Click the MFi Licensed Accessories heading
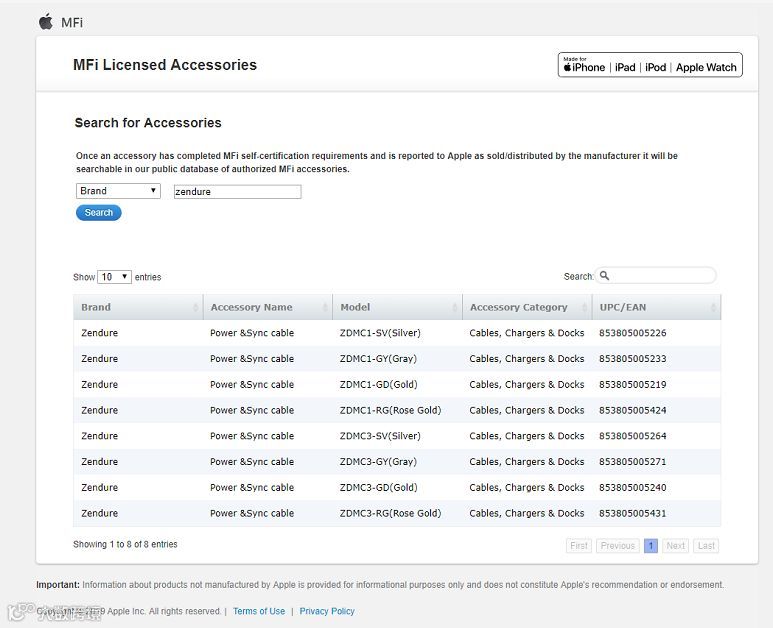This screenshot has width=773, height=628. (165, 65)
